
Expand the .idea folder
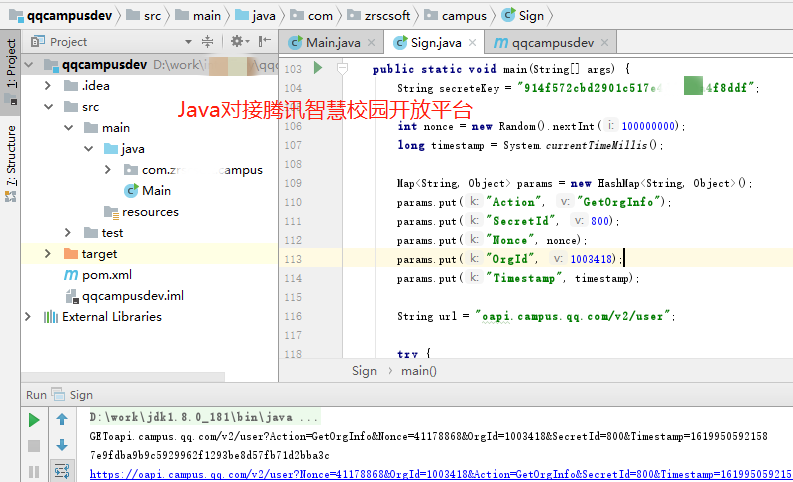[48, 85]
